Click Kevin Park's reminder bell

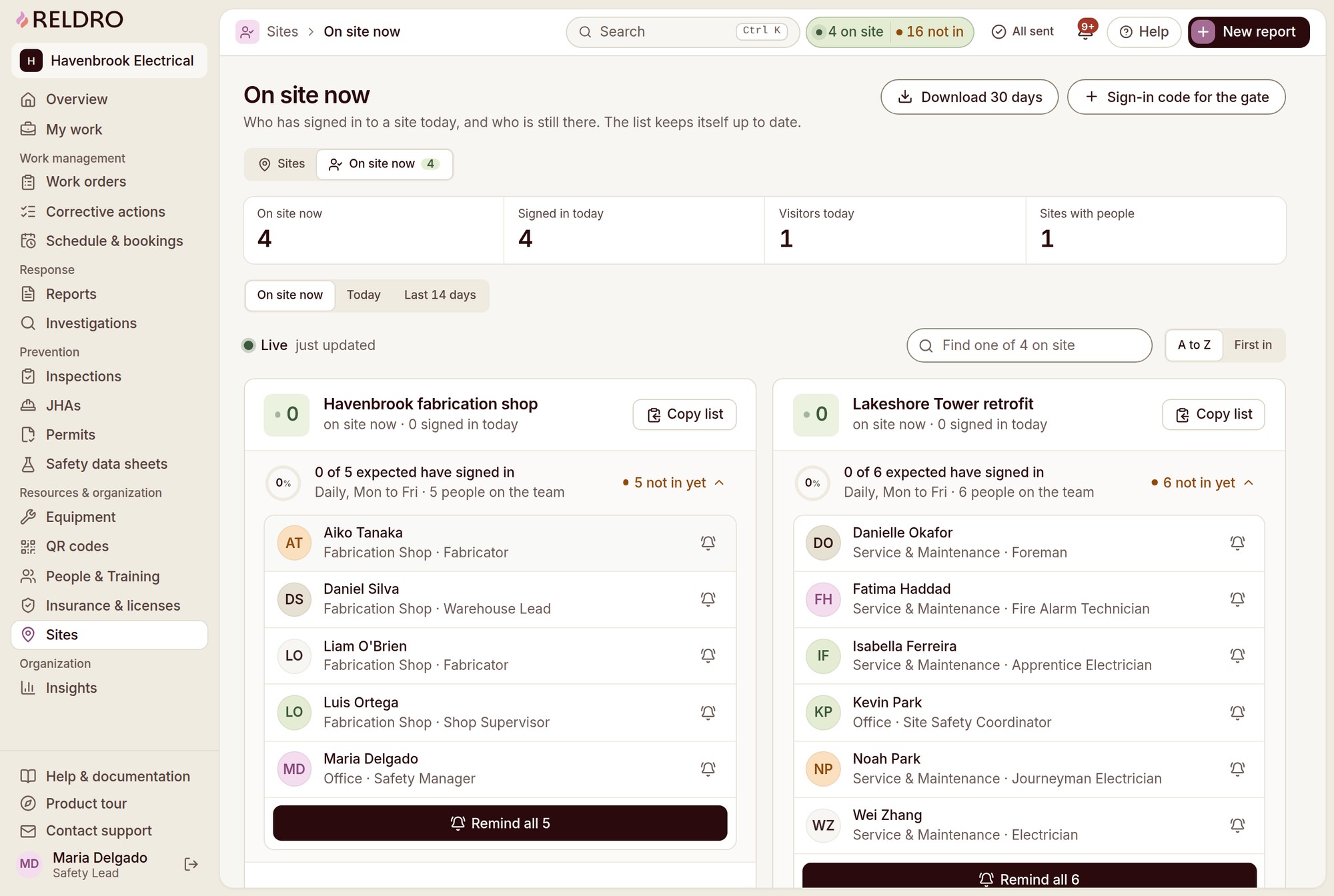point(1237,712)
